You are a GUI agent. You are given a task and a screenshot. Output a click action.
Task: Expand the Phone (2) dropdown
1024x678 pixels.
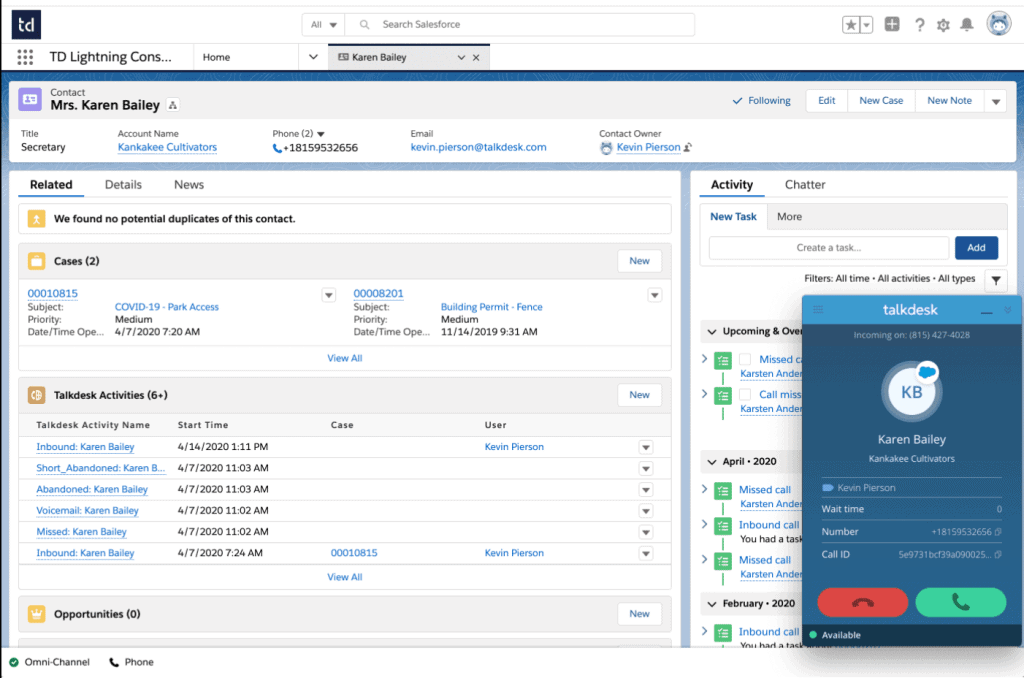click(x=321, y=134)
